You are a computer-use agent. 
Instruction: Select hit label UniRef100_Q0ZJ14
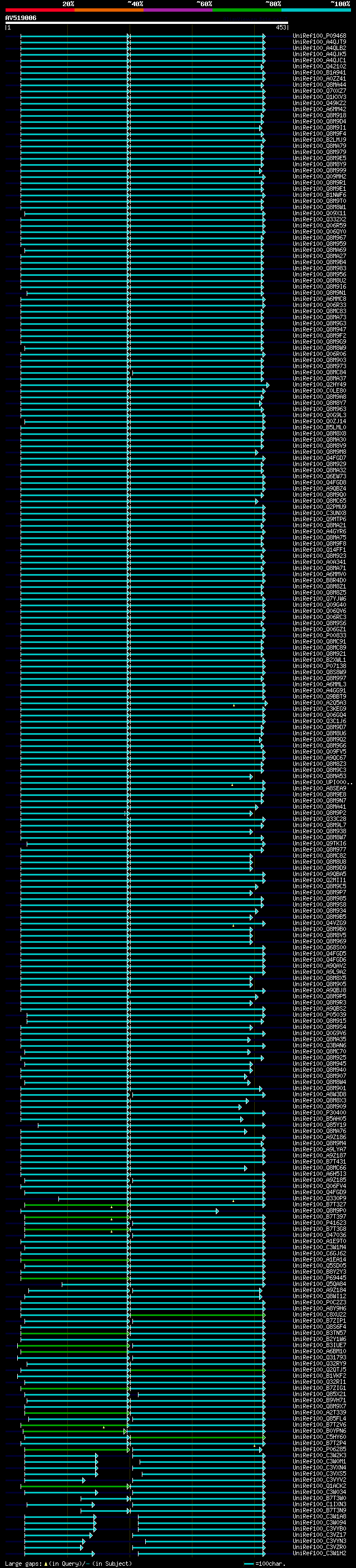pos(319,421)
